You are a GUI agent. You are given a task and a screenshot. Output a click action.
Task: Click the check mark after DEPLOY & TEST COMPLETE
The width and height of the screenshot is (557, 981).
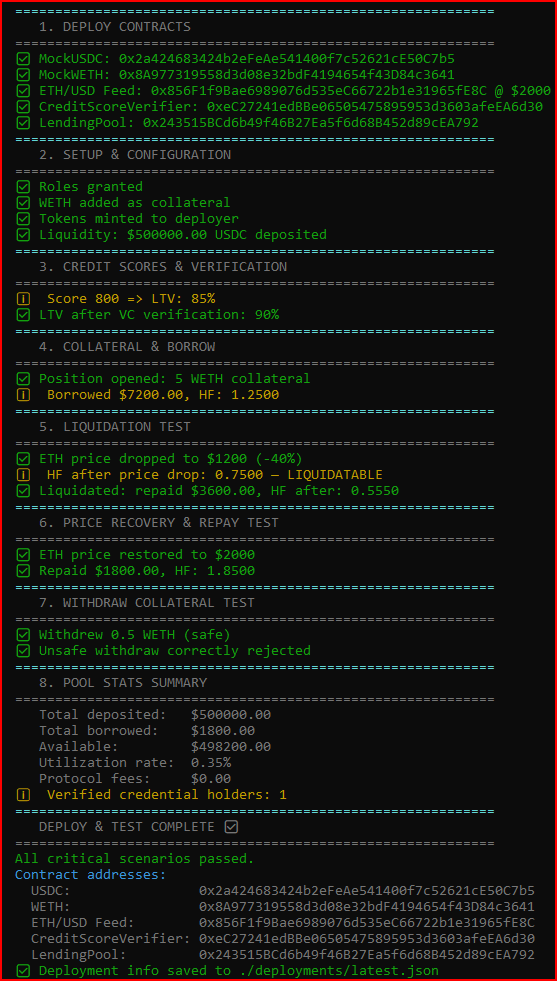click(x=232, y=827)
